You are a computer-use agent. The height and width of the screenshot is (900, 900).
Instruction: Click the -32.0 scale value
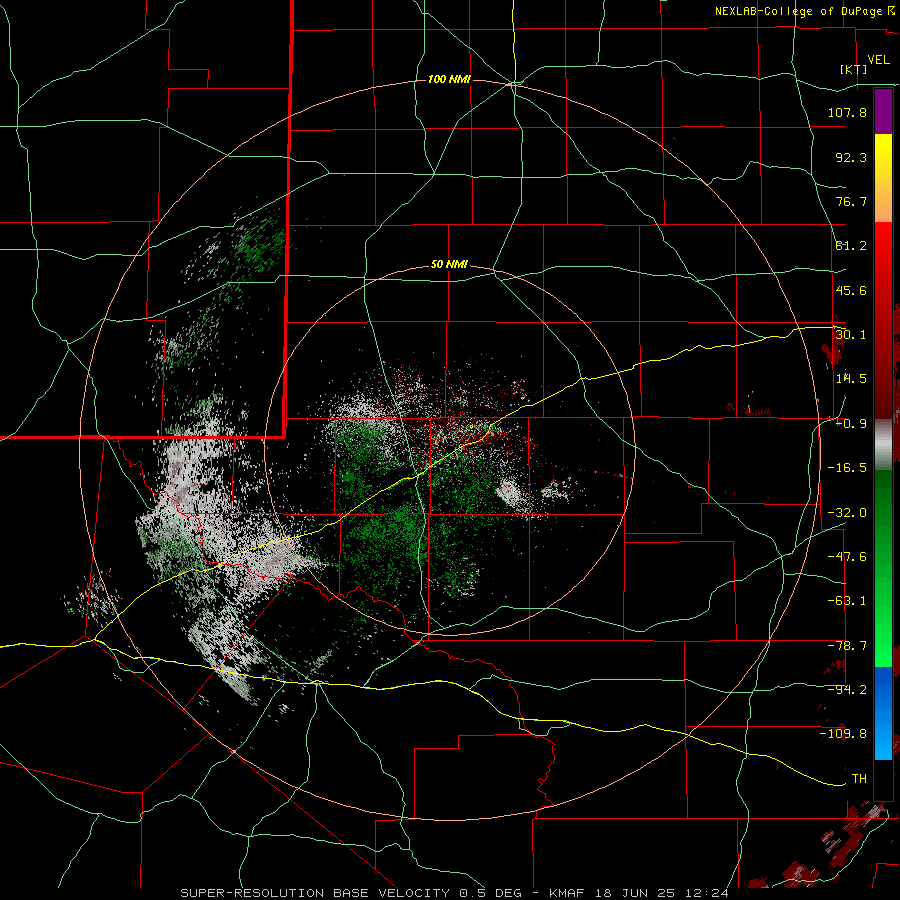coord(847,513)
